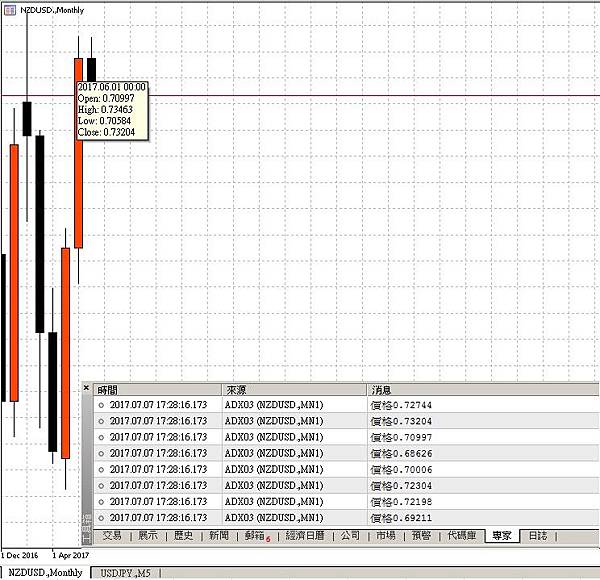
Task: Click the June 2017 orange candlestick body
Action: tap(78, 191)
